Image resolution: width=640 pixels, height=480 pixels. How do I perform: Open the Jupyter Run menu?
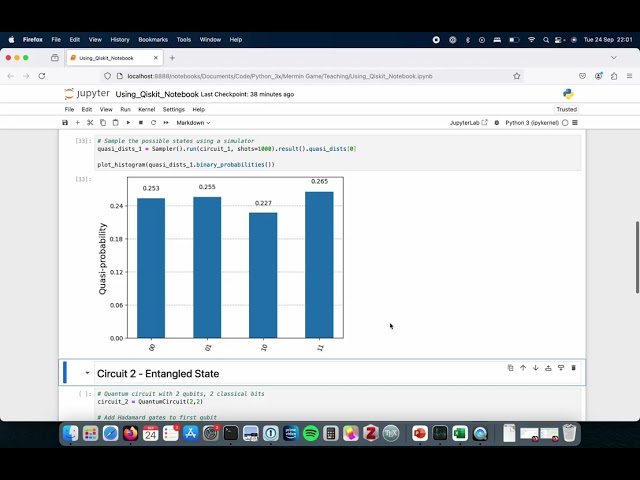(x=125, y=109)
